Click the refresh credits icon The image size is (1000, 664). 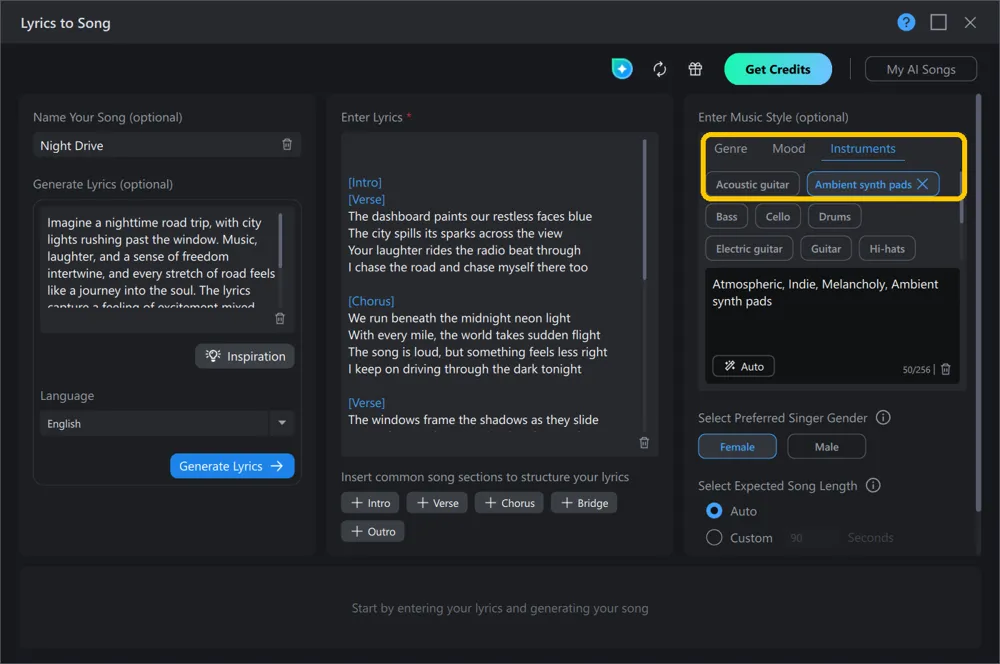tap(659, 69)
